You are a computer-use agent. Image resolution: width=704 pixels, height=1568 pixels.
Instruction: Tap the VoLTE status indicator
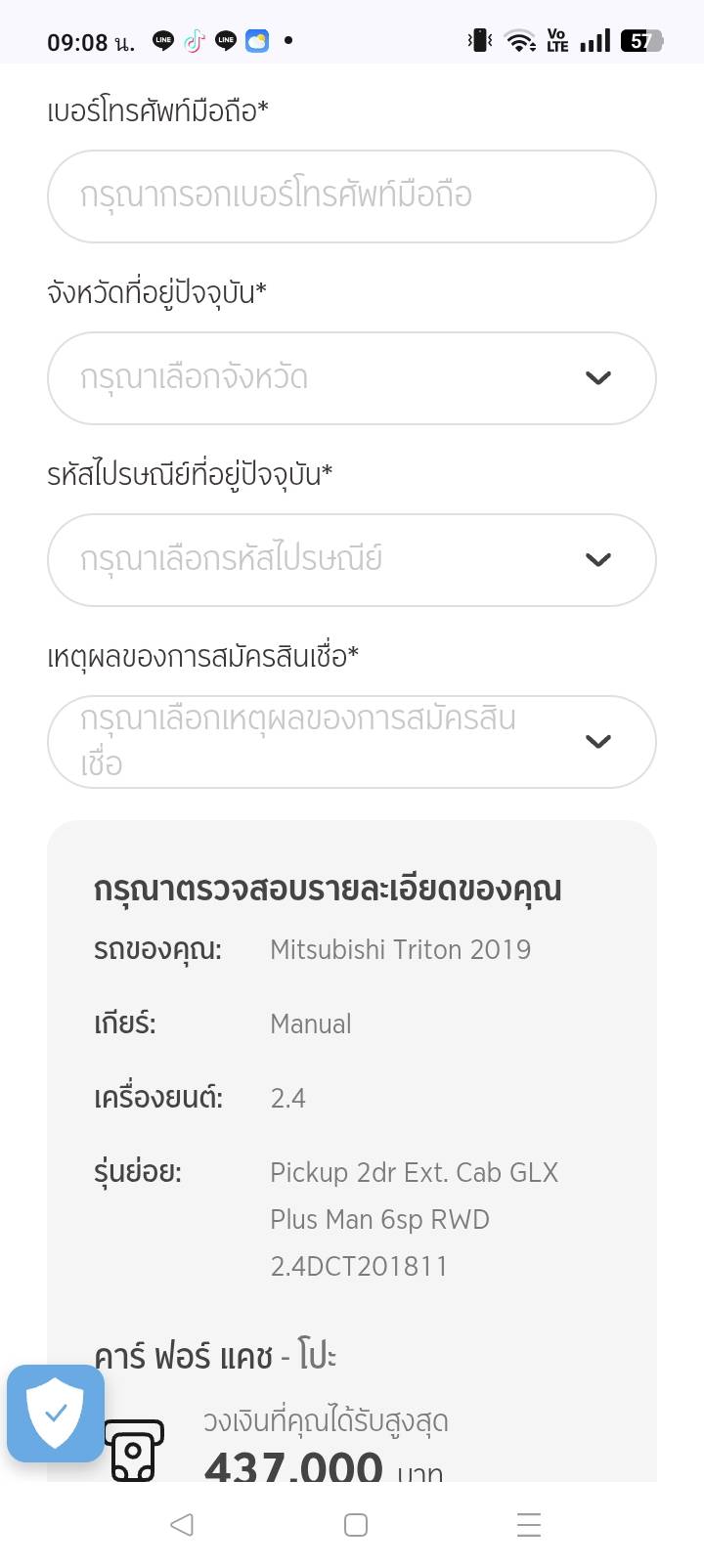pyautogui.click(x=557, y=41)
